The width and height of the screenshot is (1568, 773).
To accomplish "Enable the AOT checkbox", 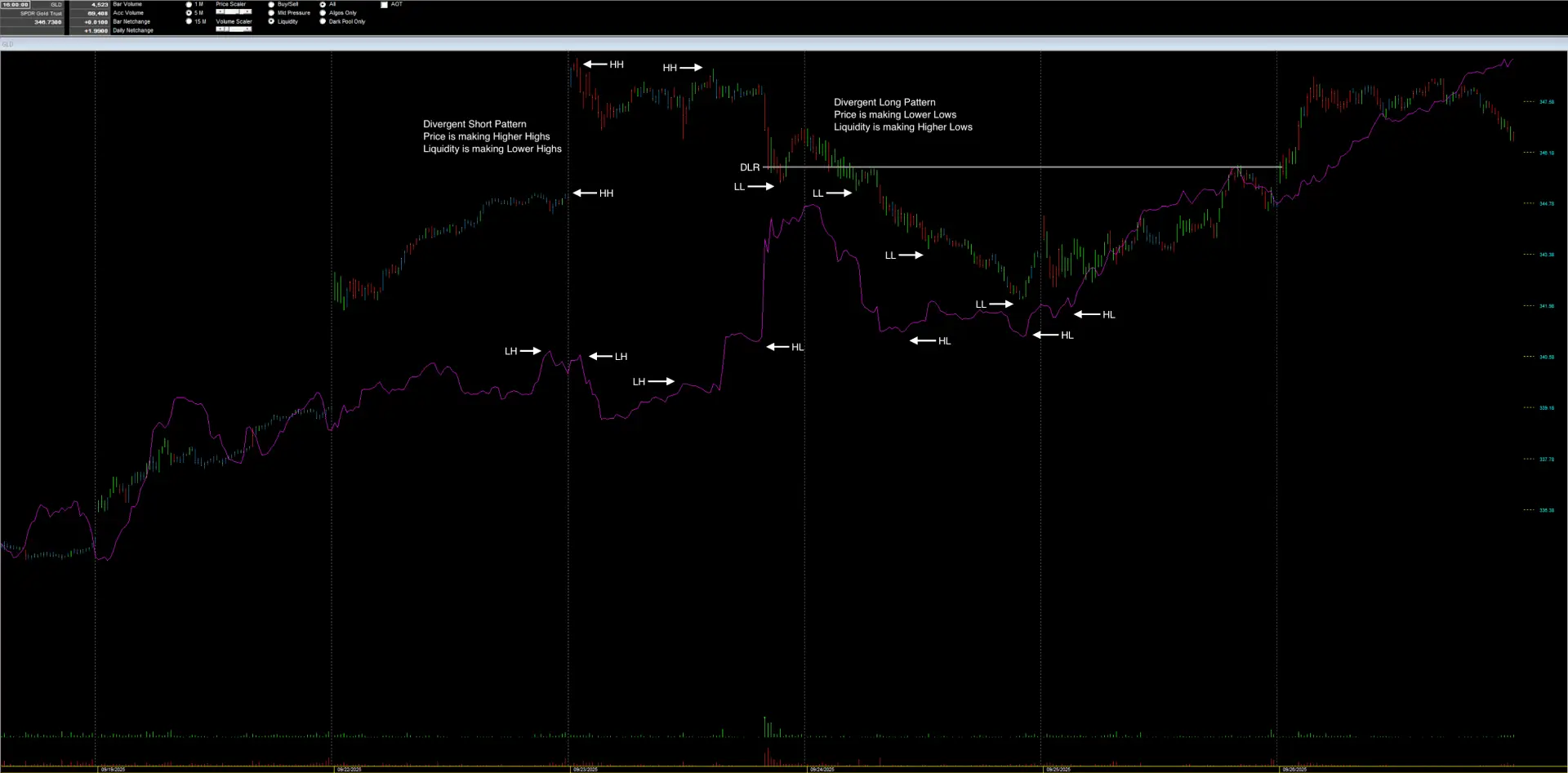I will [x=384, y=4].
